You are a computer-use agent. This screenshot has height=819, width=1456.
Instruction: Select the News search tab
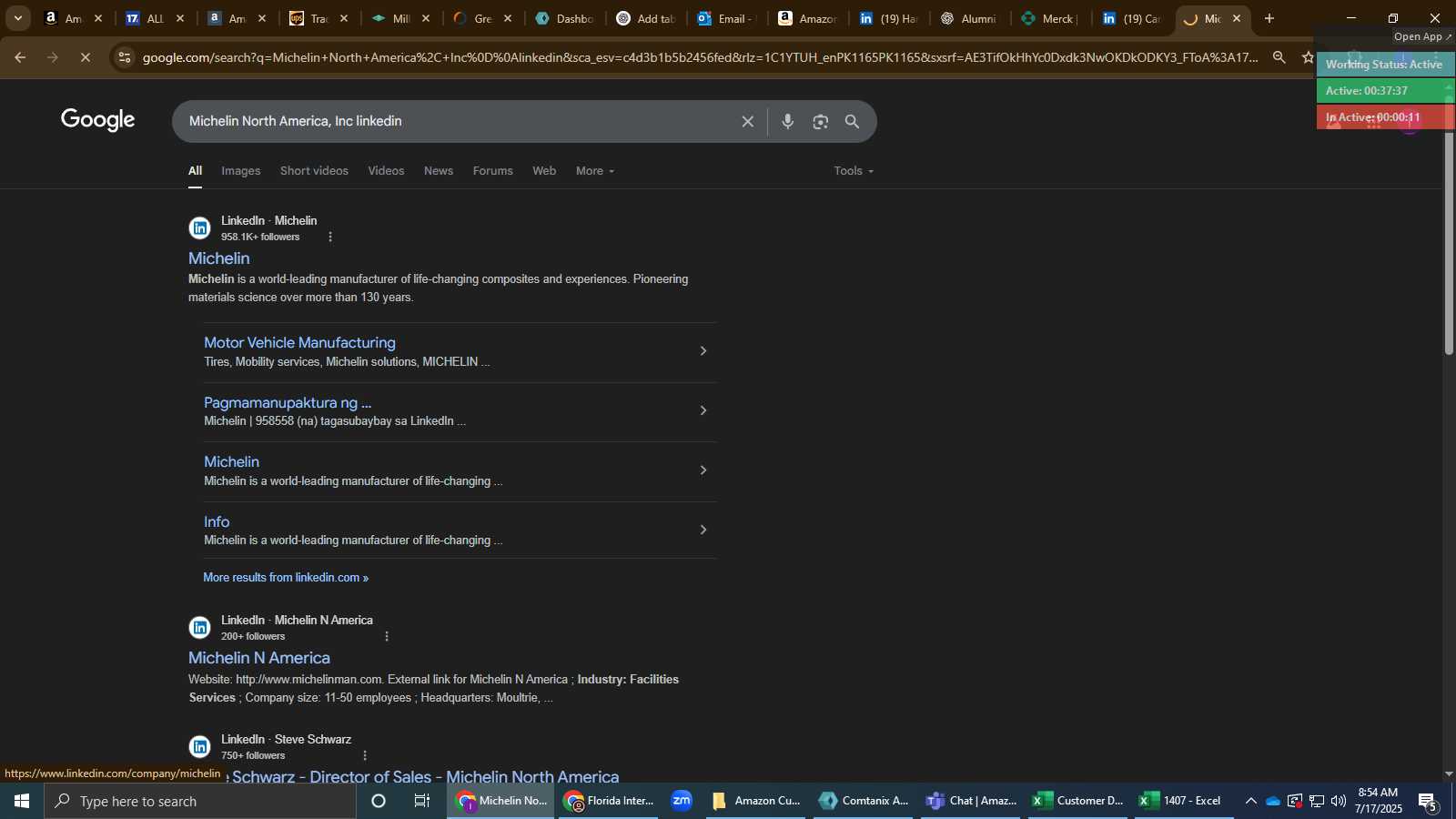439,171
